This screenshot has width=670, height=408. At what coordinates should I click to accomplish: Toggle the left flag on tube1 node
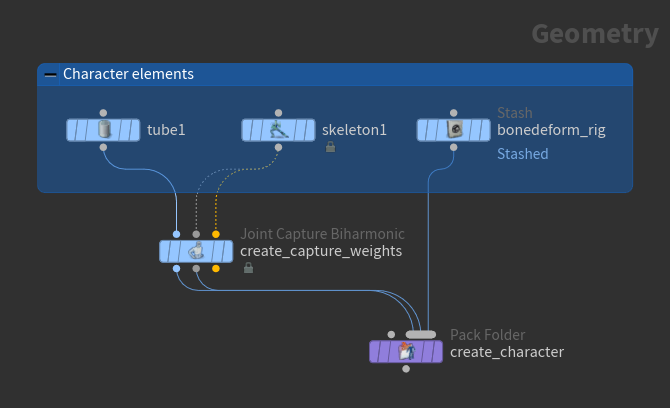(x=72, y=130)
